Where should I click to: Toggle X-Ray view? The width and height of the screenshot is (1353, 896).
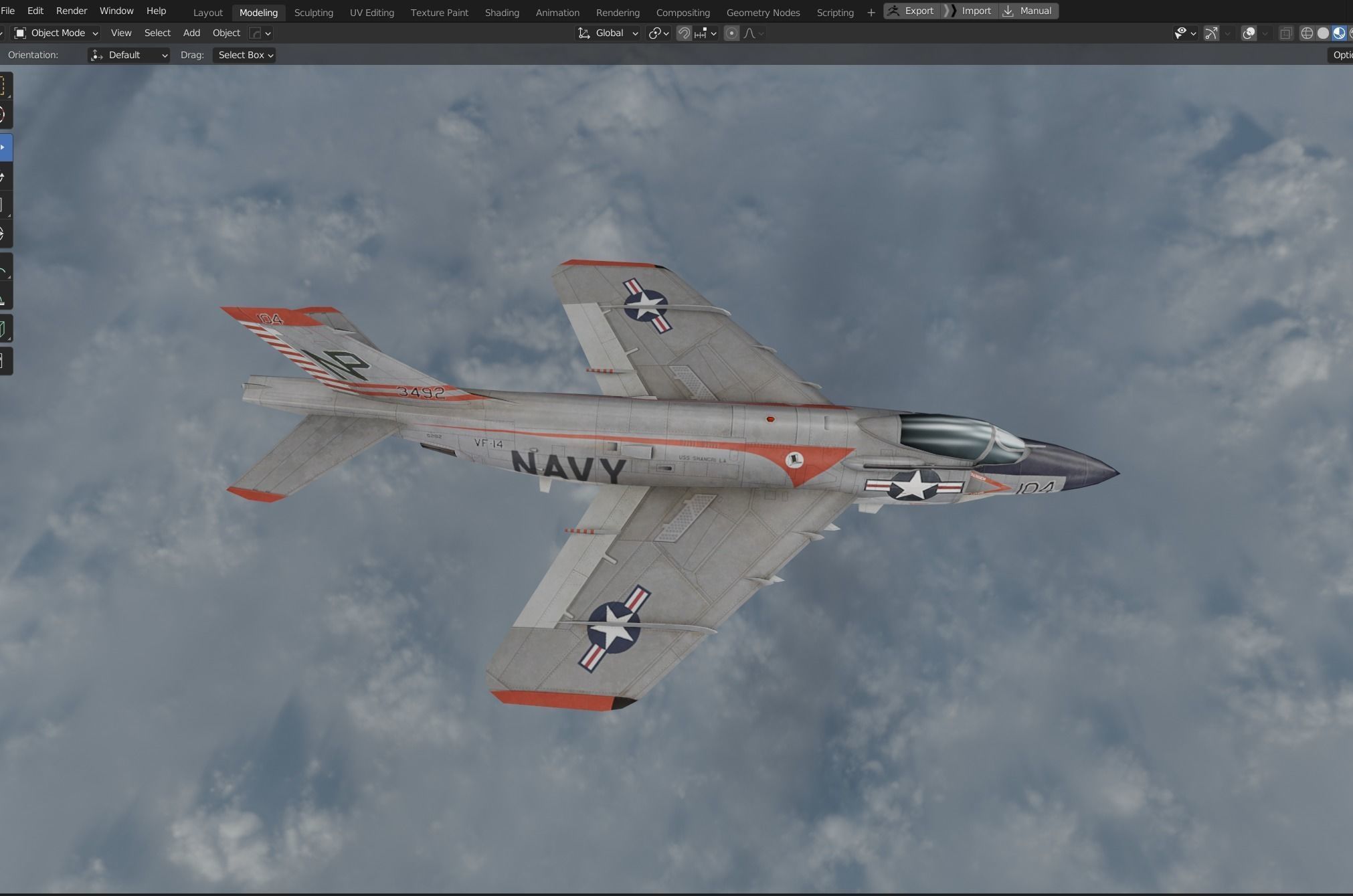1285,33
